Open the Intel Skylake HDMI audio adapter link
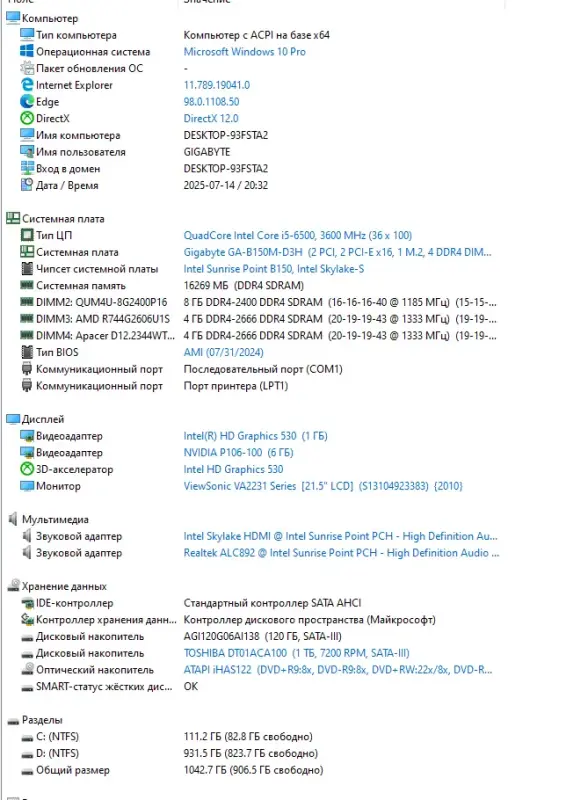 [x=340, y=536]
